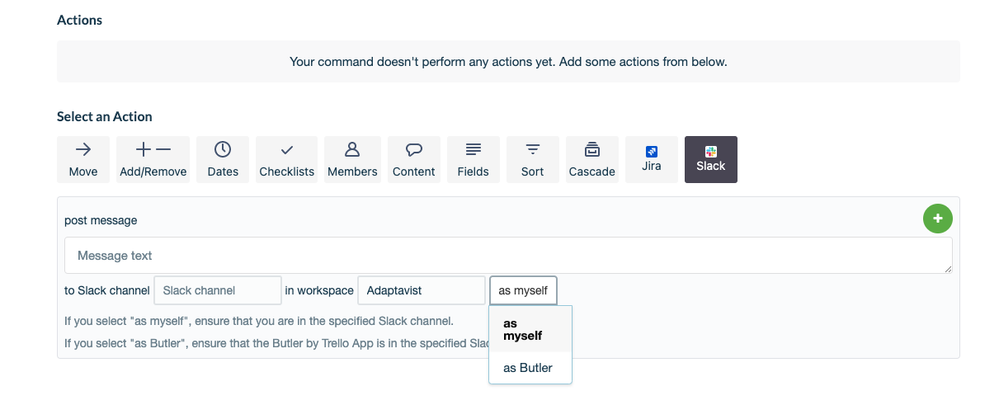This screenshot has width=999, height=400.
Task: Expand the "as myself" sender dropdown
Action: [523, 290]
